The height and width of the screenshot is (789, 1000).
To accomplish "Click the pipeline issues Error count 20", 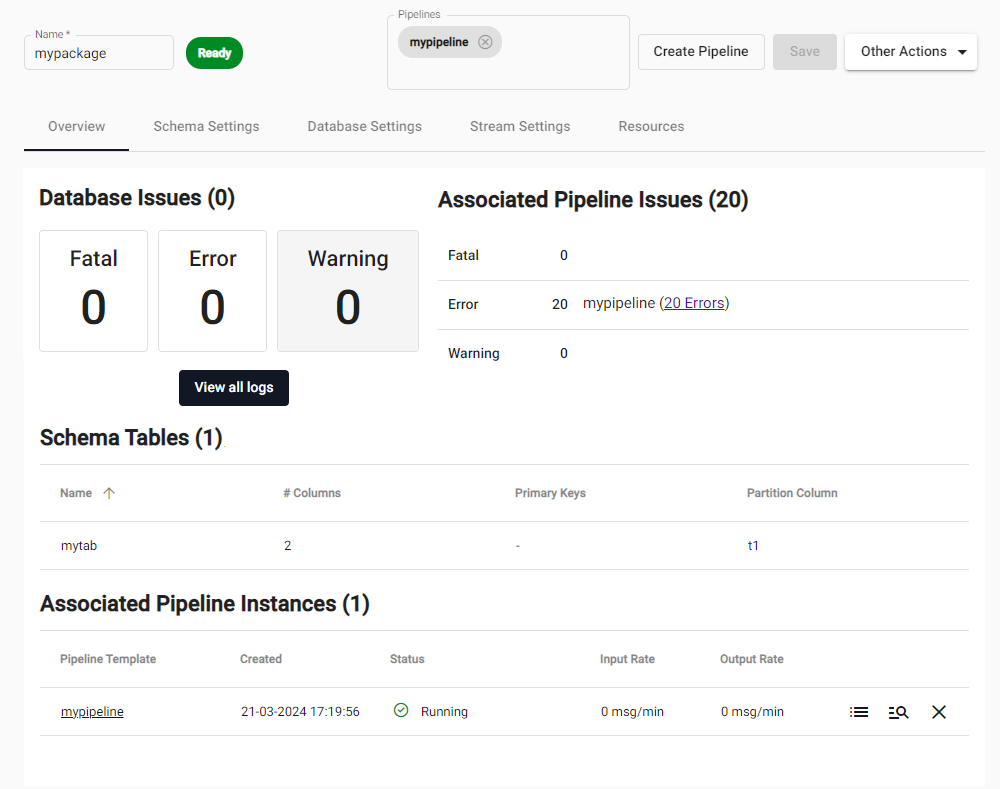I will click(x=560, y=304).
